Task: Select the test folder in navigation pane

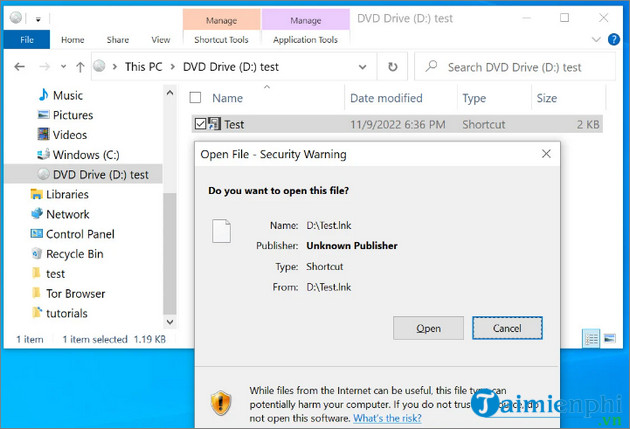Action: (55, 274)
